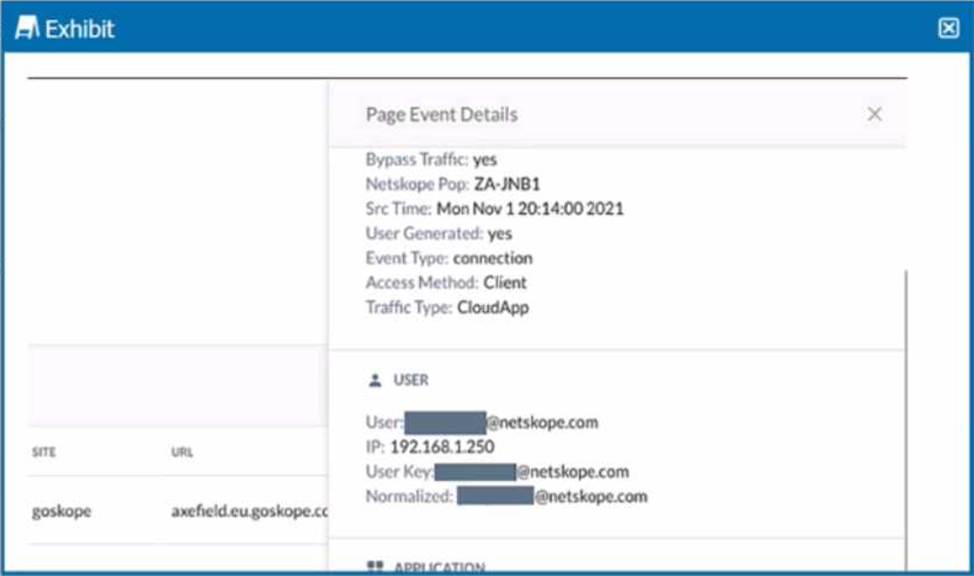Click Bypass Traffic value yes
The height and width of the screenshot is (576, 974).
click(485, 160)
